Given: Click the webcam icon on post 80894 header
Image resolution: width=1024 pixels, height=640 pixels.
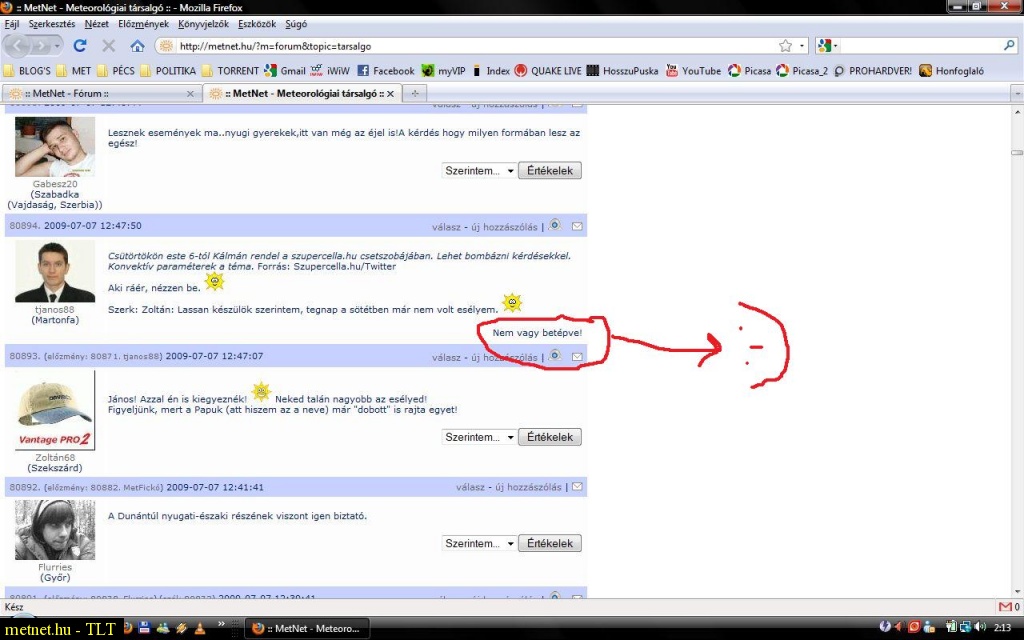Looking at the screenshot, I should [x=555, y=225].
